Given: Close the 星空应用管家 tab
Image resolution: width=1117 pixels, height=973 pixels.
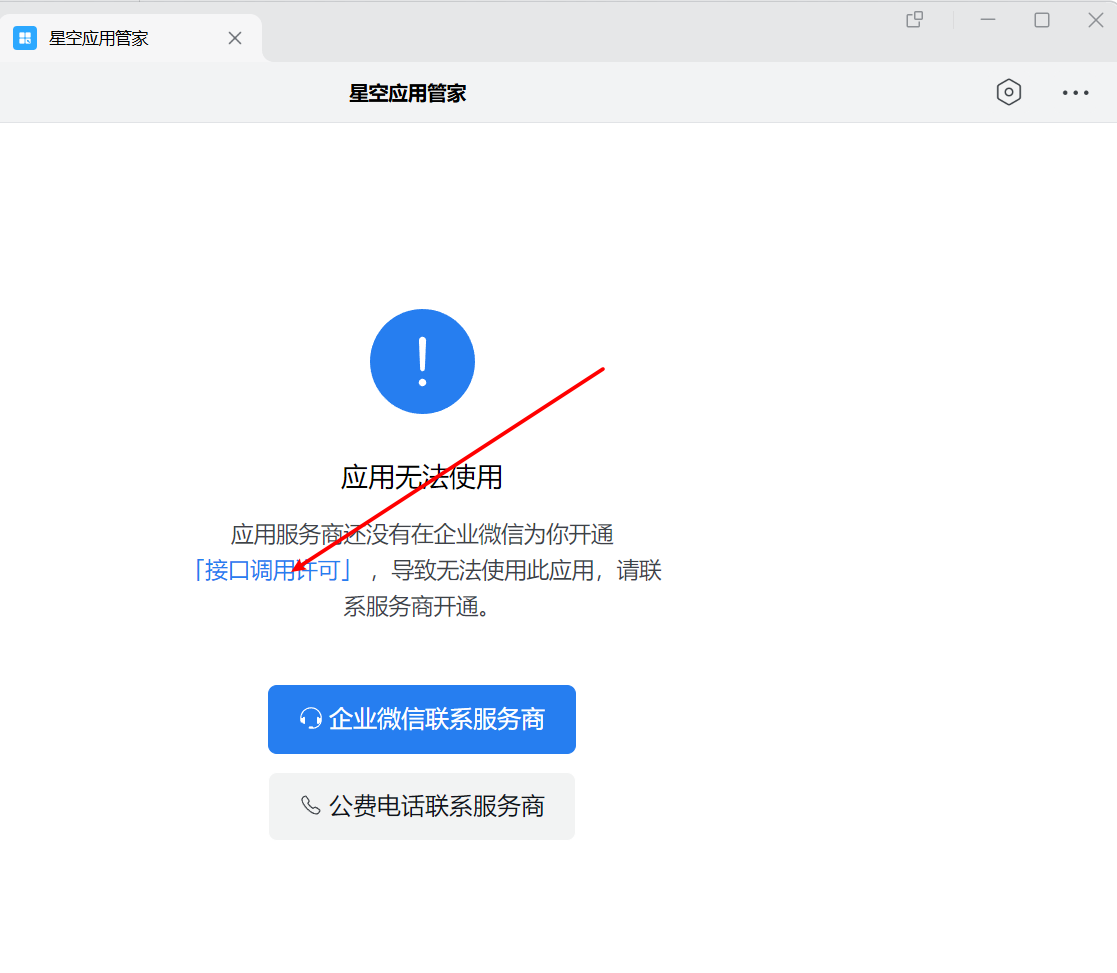Looking at the screenshot, I should (235, 38).
